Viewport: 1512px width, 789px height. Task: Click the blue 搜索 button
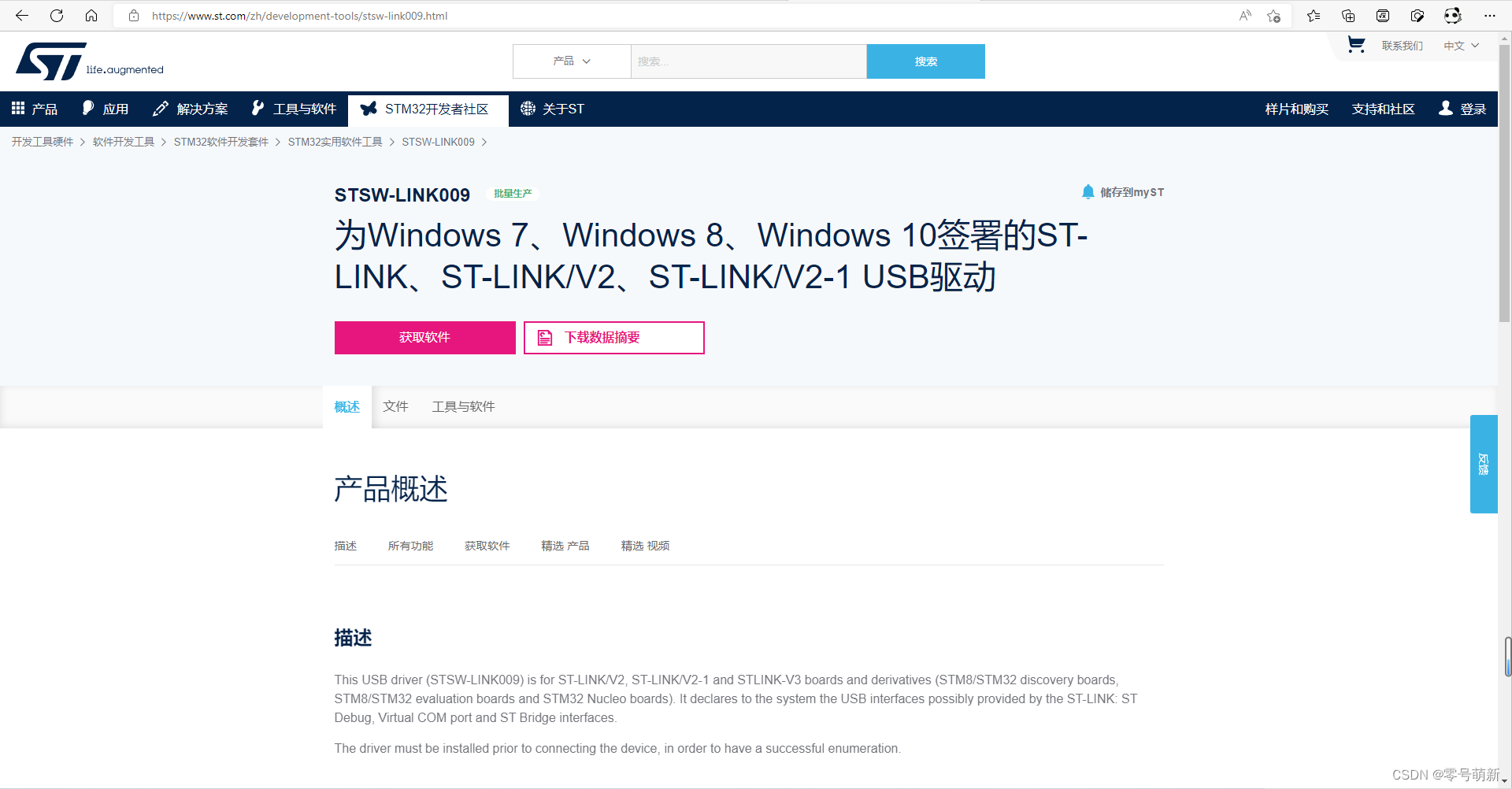pyautogui.click(x=926, y=61)
